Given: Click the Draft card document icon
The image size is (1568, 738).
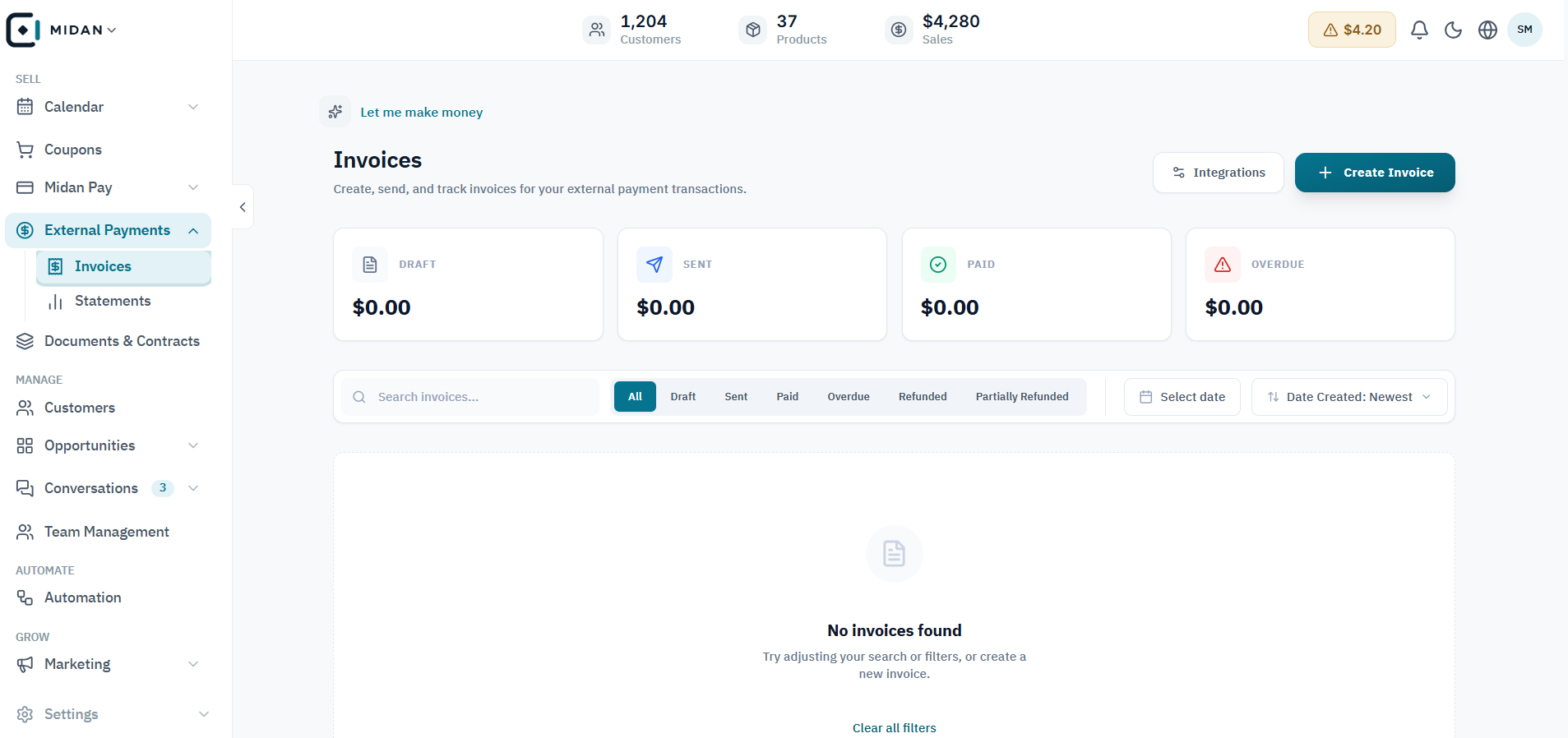Looking at the screenshot, I should tap(370, 265).
